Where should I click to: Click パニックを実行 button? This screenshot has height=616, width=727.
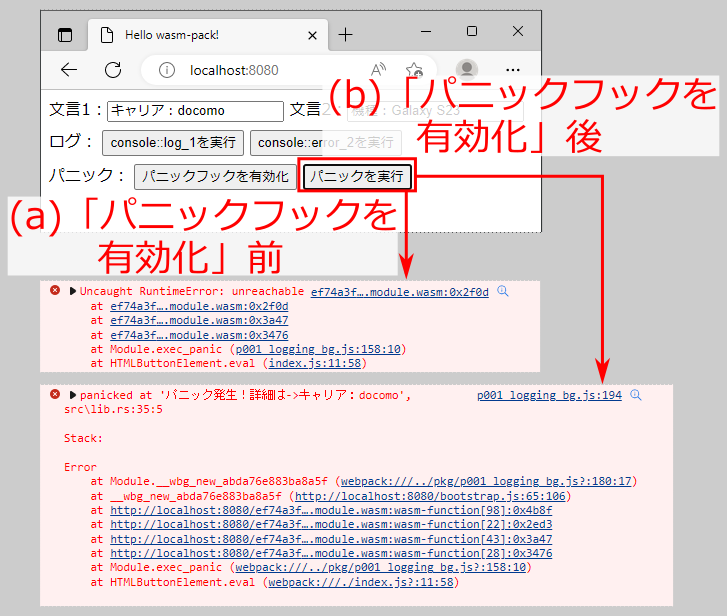357,176
